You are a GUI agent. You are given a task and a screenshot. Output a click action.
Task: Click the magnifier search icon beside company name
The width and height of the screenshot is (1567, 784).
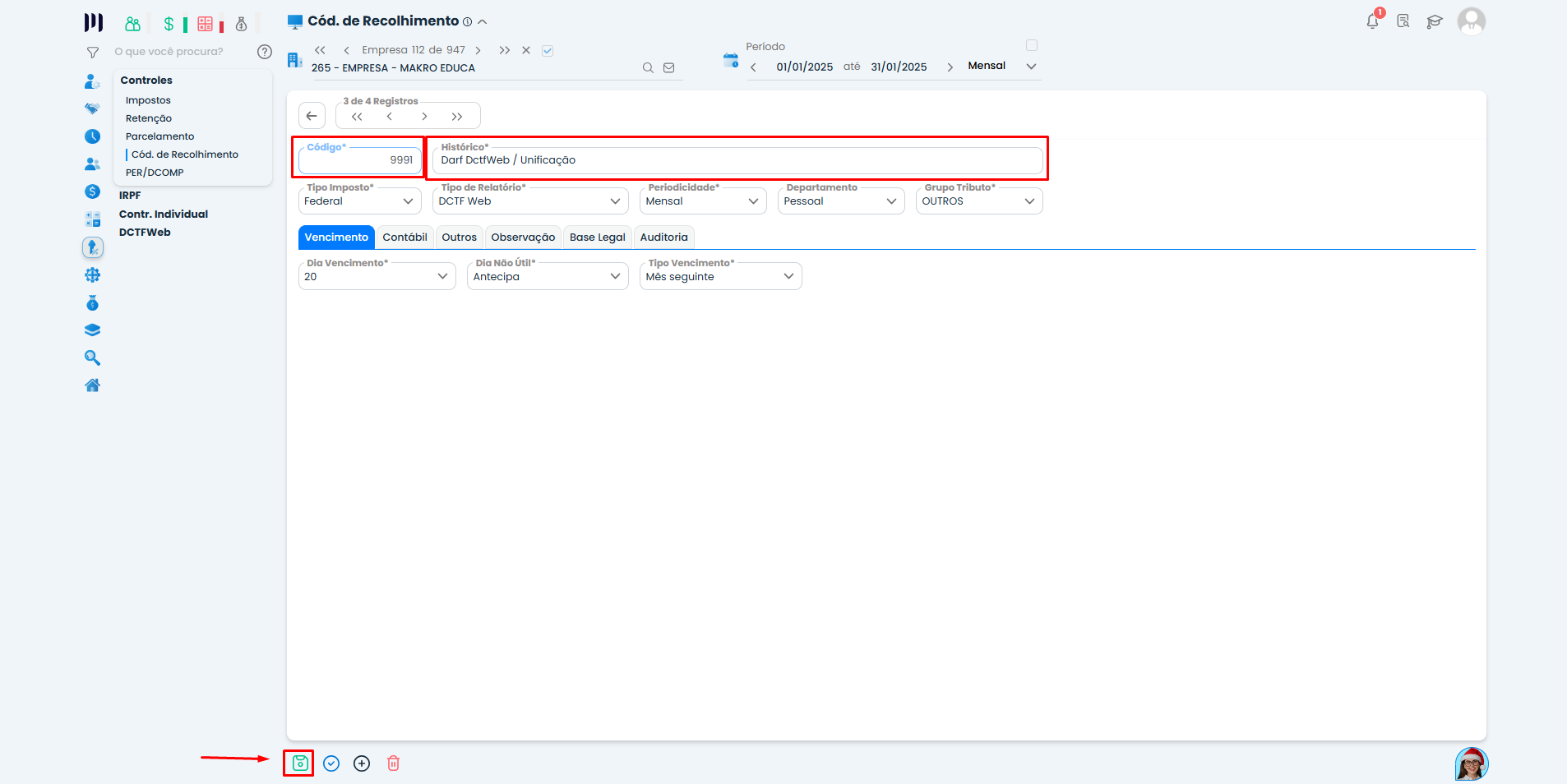tap(648, 68)
